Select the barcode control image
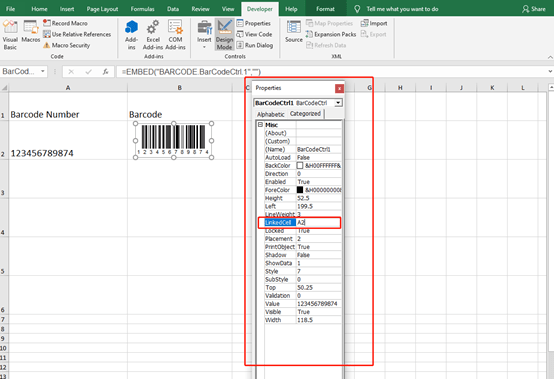The image size is (554, 379). click(173, 141)
